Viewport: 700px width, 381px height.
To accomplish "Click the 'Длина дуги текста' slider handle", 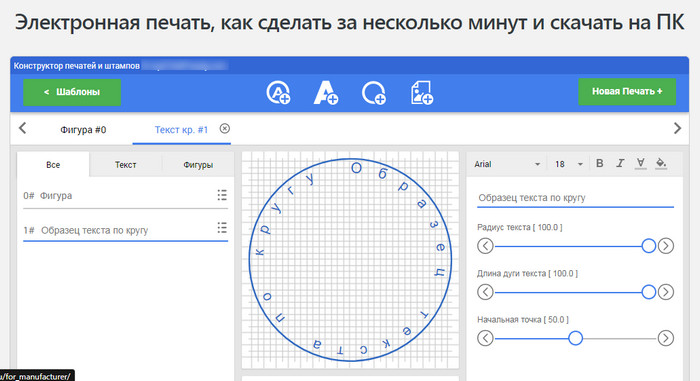I will pyautogui.click(x=648, y=292).
